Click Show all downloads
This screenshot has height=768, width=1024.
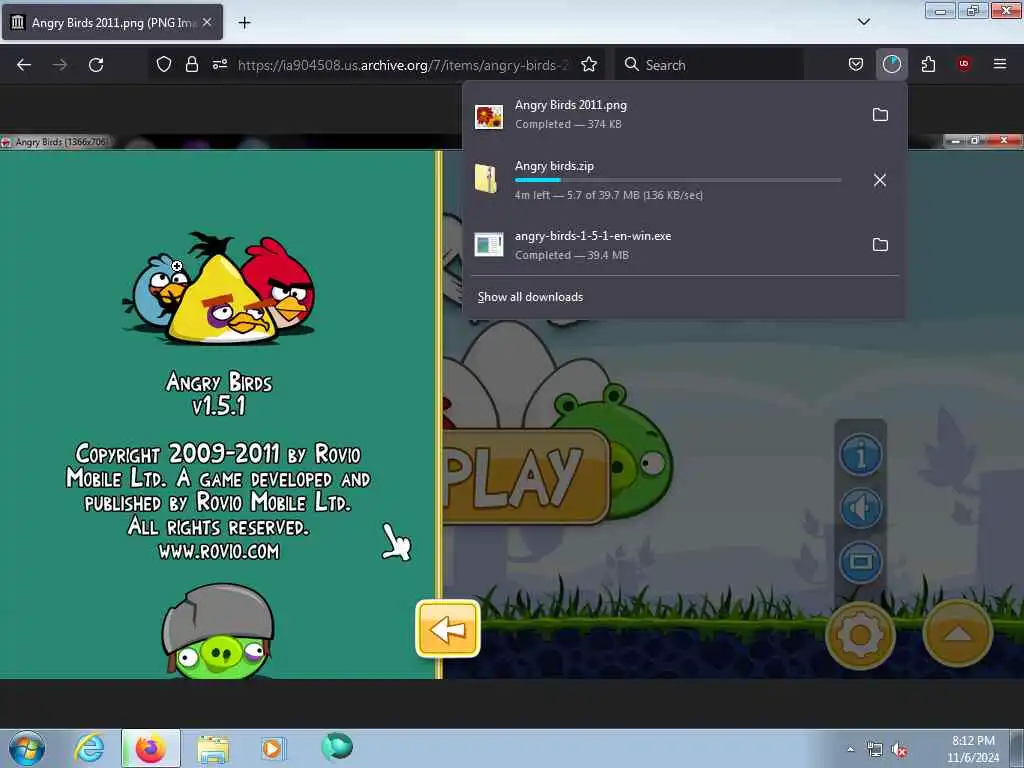[530, 297]
